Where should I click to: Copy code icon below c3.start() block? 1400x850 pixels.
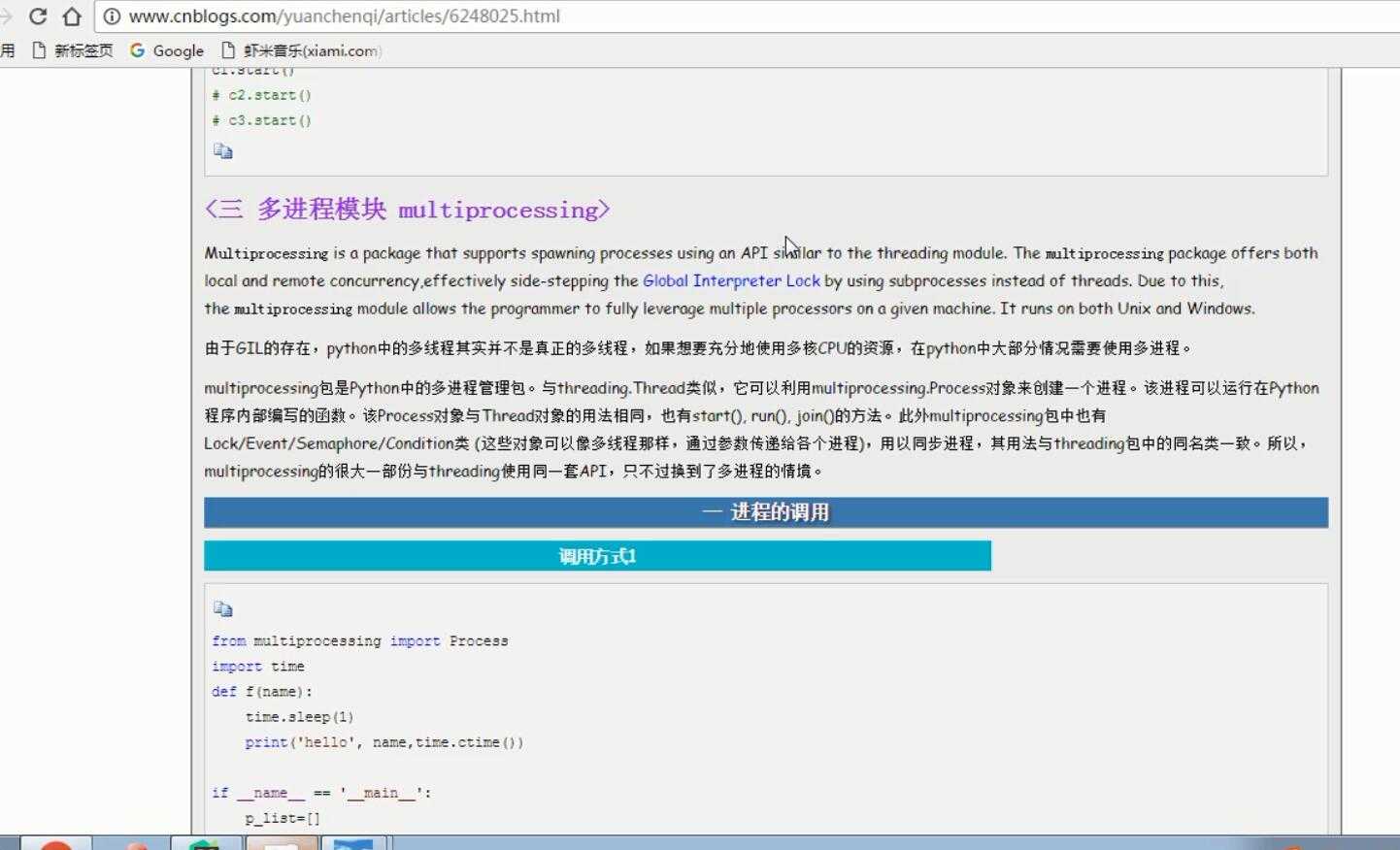coord(223,151)
